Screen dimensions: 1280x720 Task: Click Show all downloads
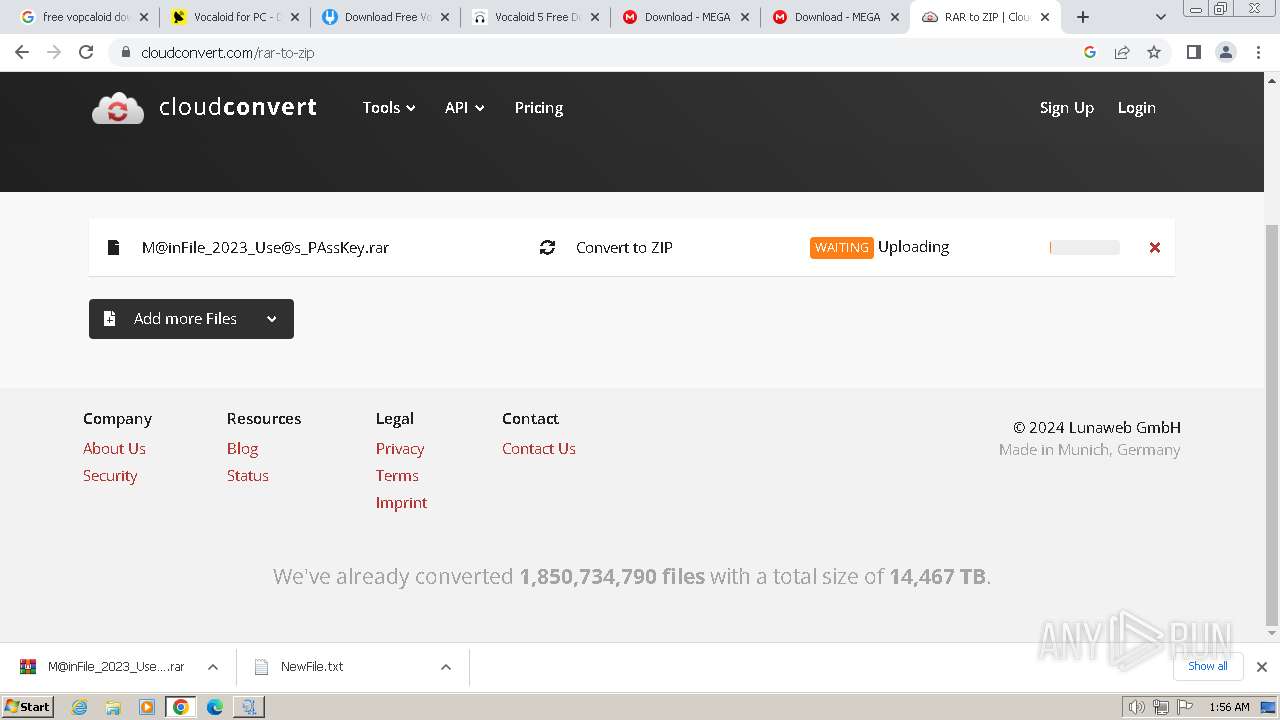point(1208,666)
